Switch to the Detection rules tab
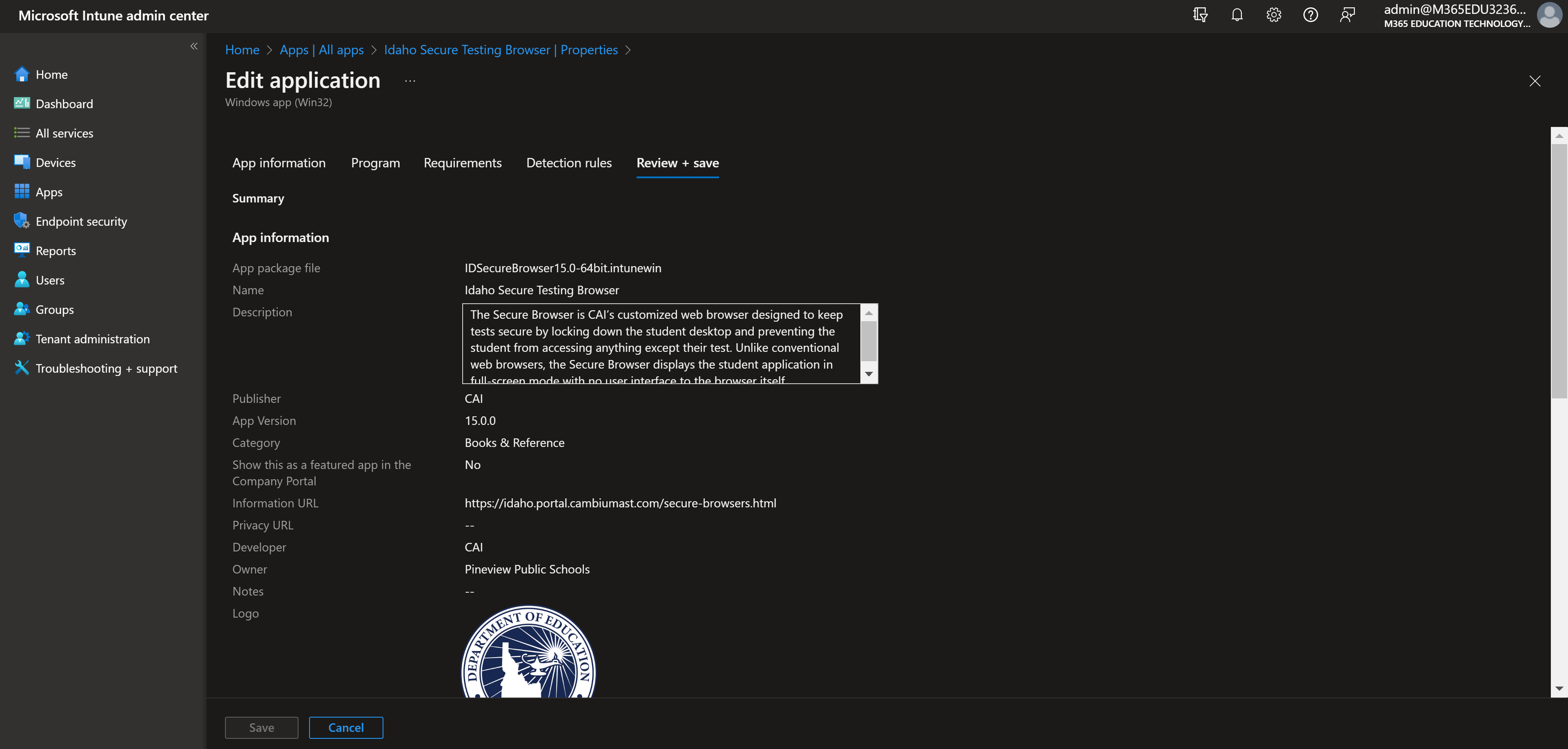 [x=568, y=163]
